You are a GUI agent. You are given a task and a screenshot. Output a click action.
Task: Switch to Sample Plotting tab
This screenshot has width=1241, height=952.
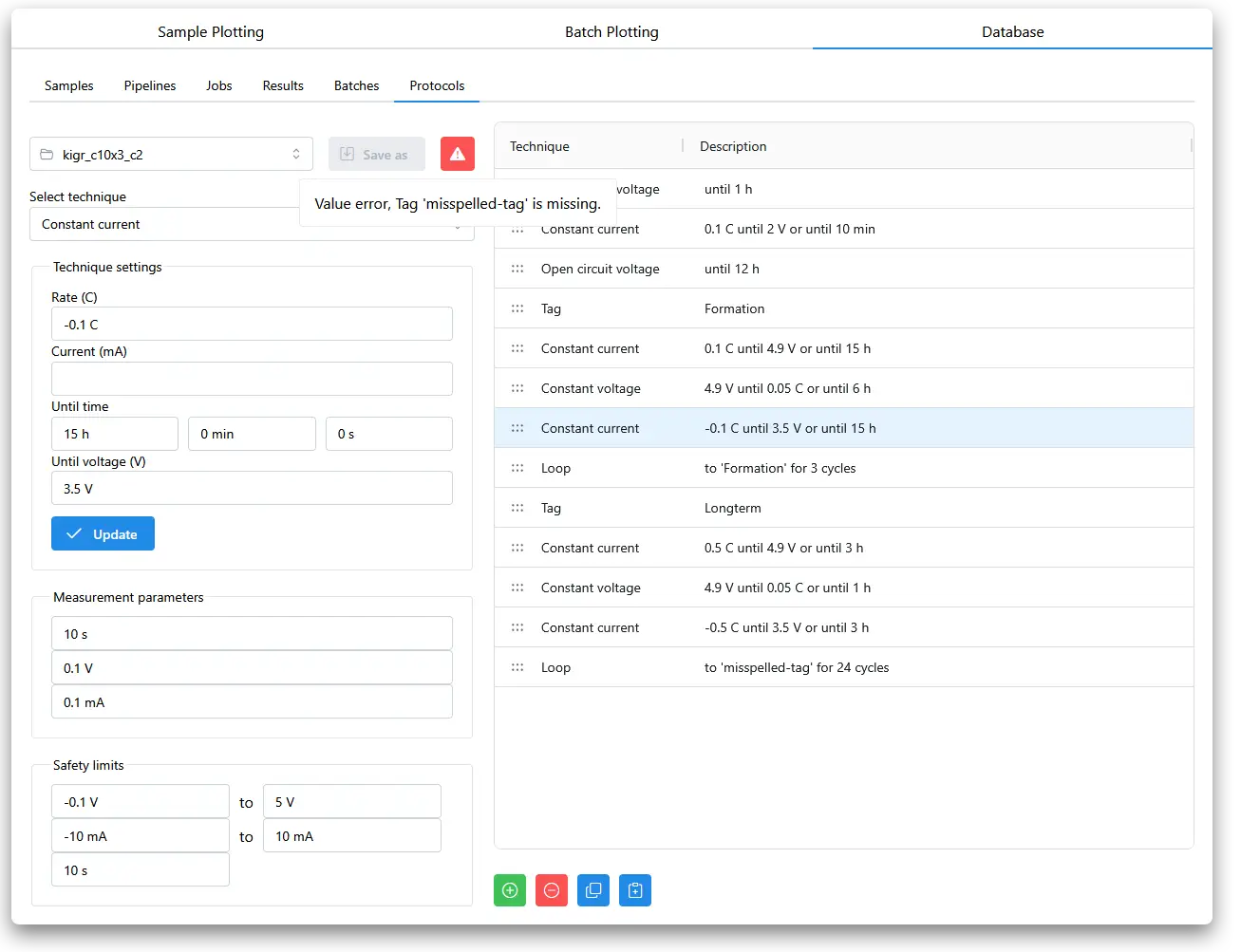(211, 31)
